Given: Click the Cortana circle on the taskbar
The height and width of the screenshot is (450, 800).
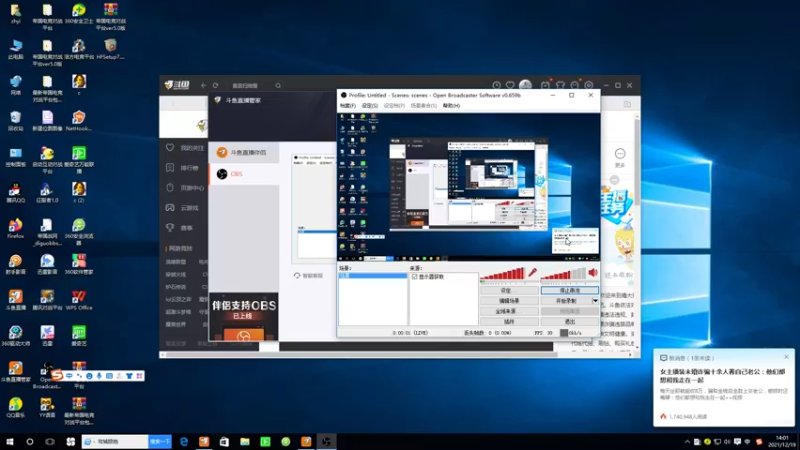Looking at the screenshot, I should click(x=30, y=442).
